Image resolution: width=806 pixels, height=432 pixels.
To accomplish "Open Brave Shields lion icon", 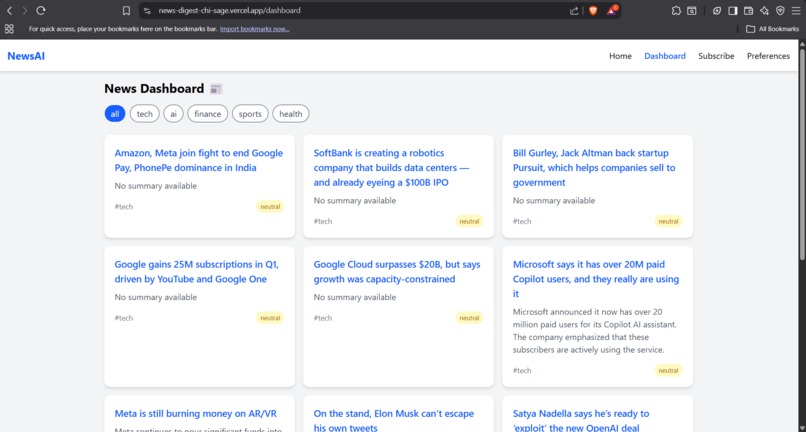I will [x=593, y=10].
